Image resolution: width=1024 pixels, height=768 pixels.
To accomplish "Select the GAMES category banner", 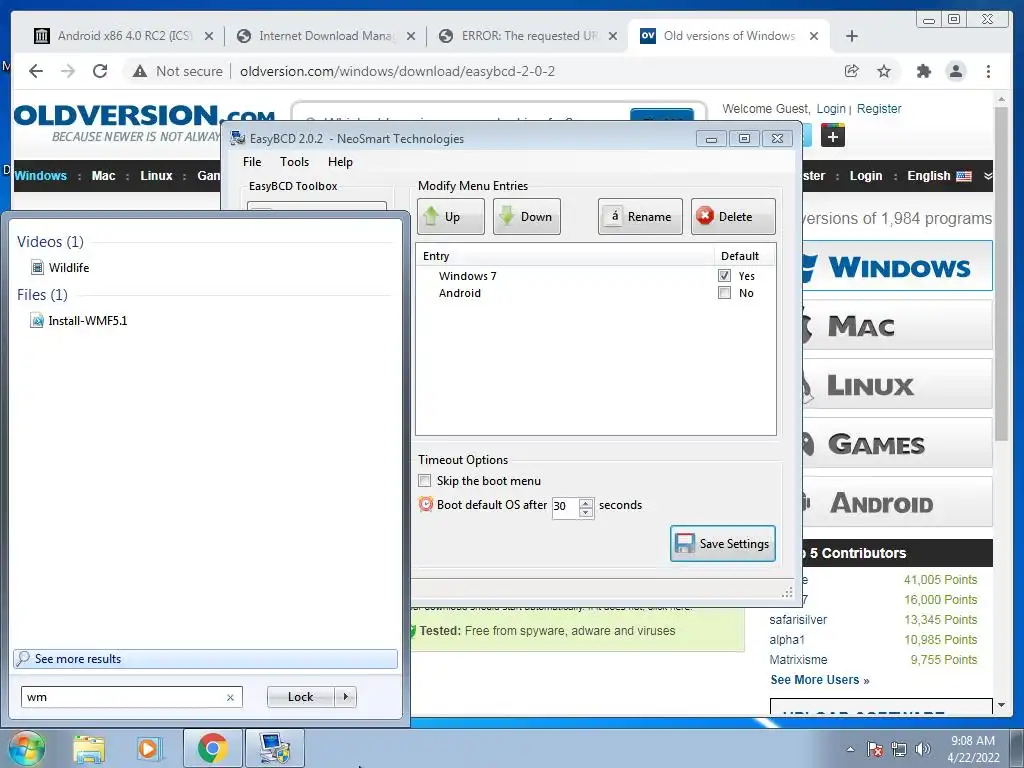I will coord(897,444).
